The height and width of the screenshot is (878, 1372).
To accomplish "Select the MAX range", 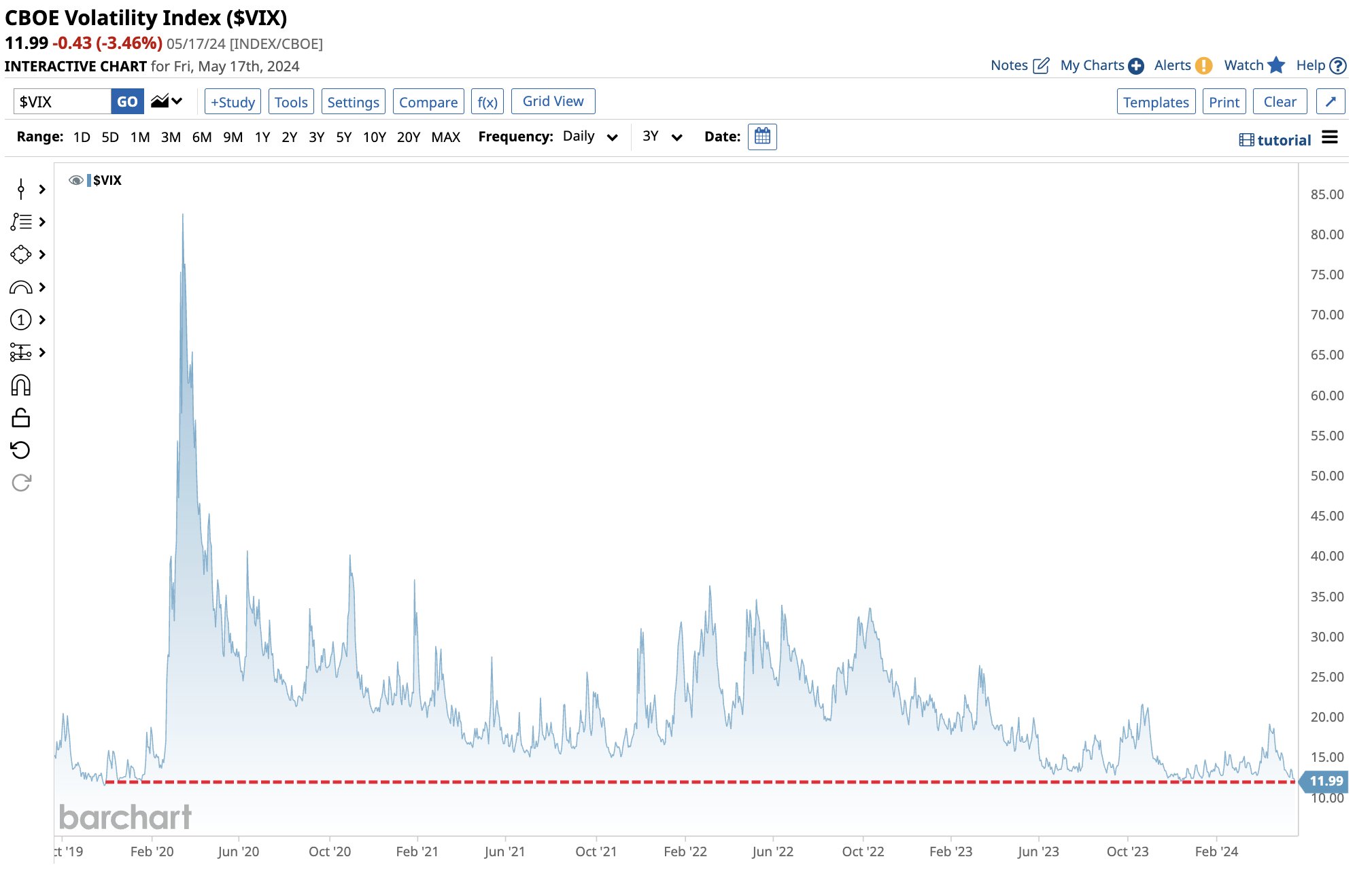I will 446,137.
